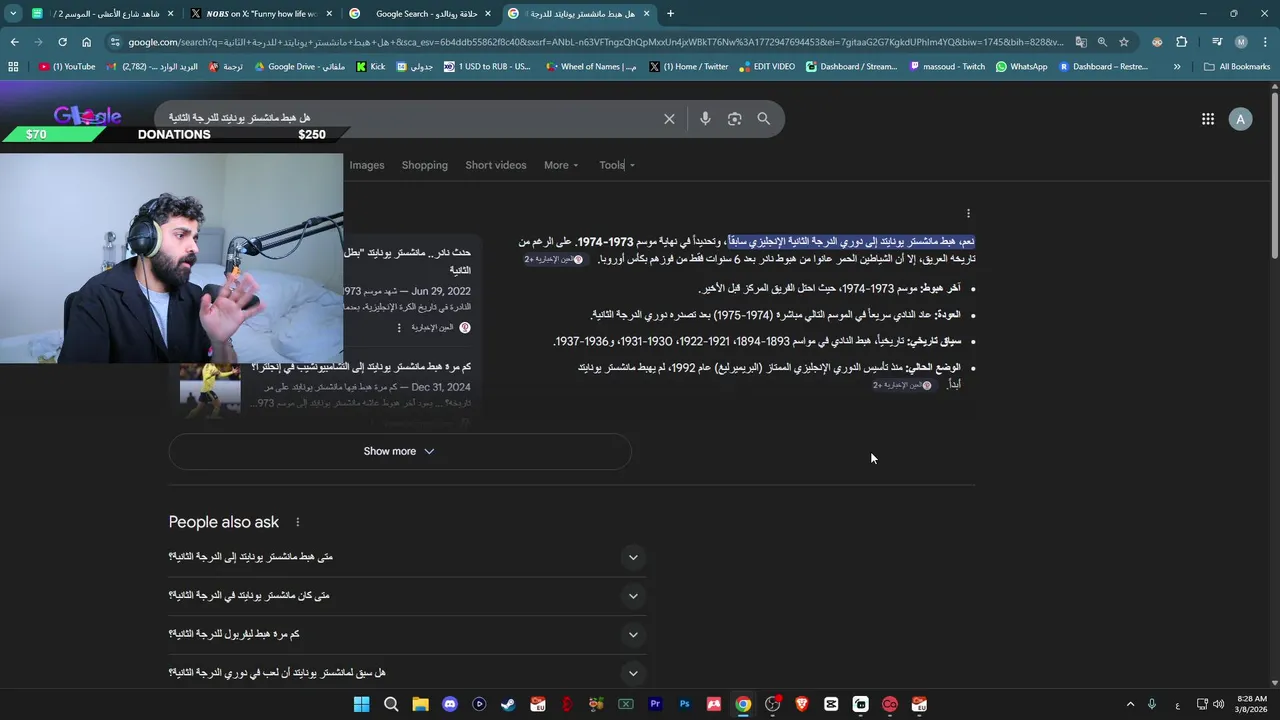Switch to the "NOBS on X" browser tab
This screenshot has width=1280, height=720.
point(261,14)
